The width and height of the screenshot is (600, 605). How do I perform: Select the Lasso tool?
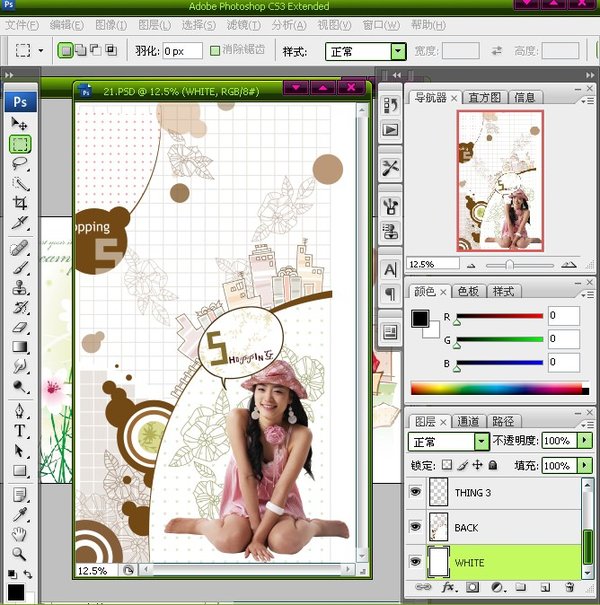[x=20, y=163]
